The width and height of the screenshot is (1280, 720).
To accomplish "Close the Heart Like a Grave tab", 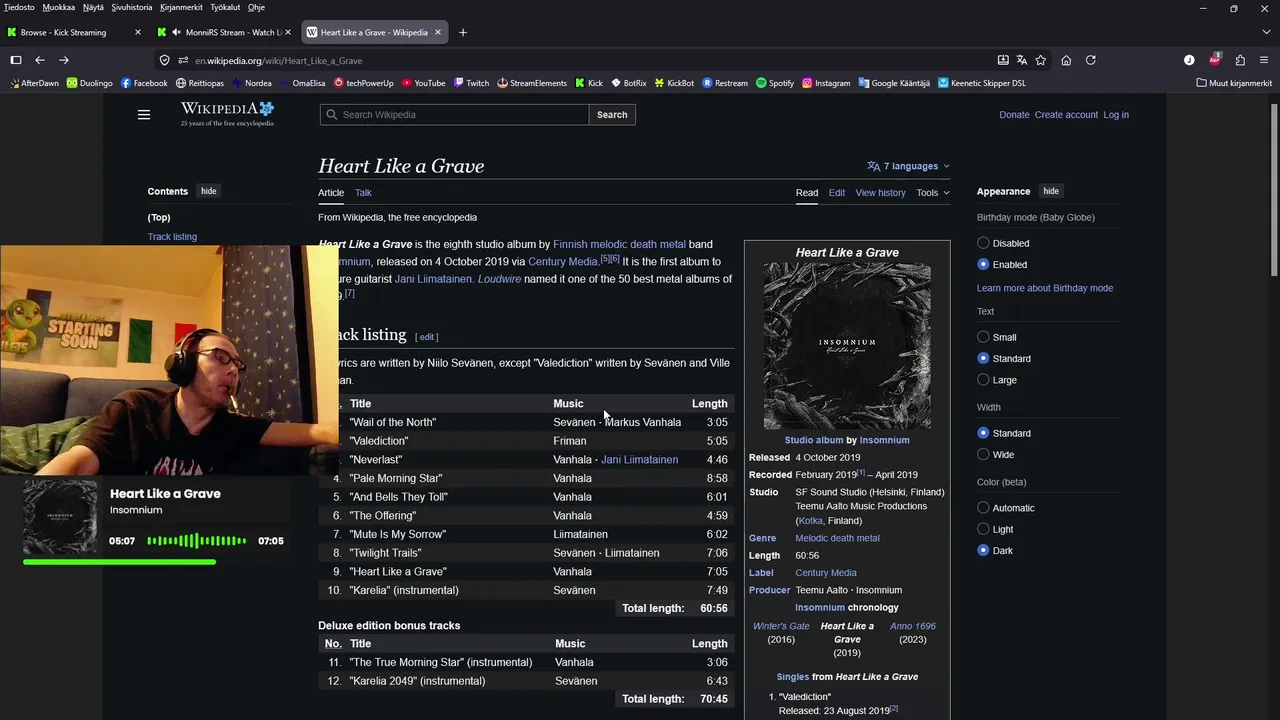I will tap(437, 32).
